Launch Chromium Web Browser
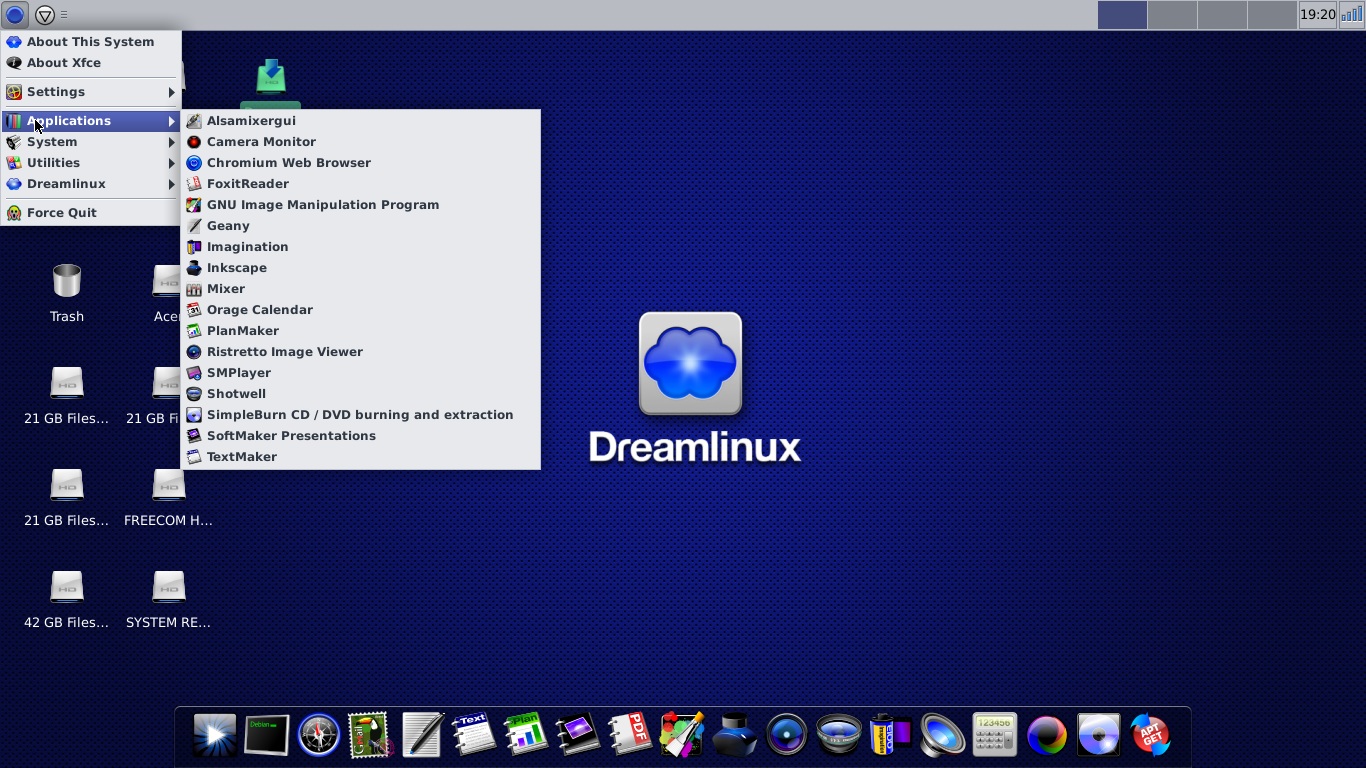The height and width of the screenshot is (768, 1366). coord(361,163)
